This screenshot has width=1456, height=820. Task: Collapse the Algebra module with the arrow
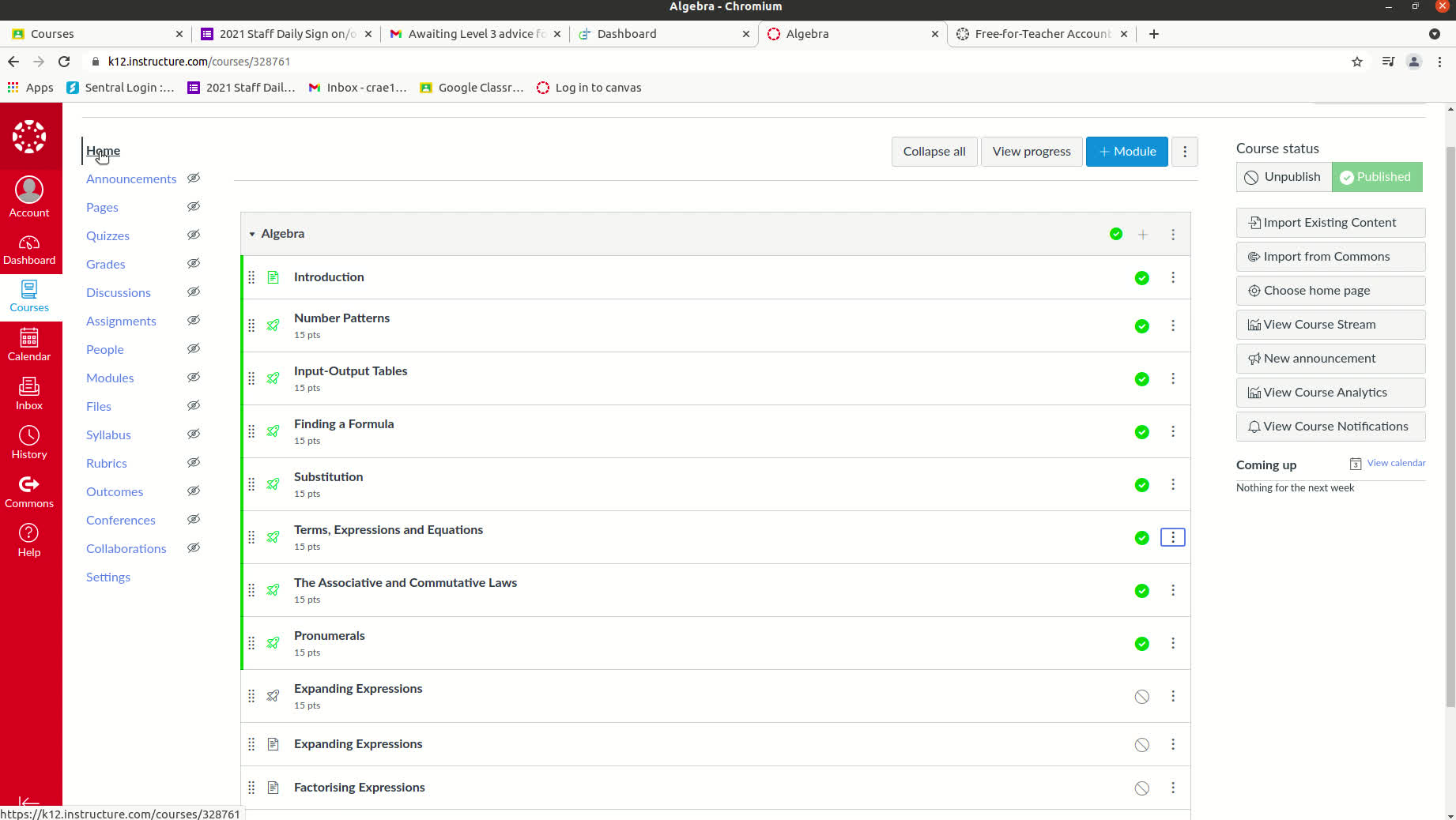point(252,234)
